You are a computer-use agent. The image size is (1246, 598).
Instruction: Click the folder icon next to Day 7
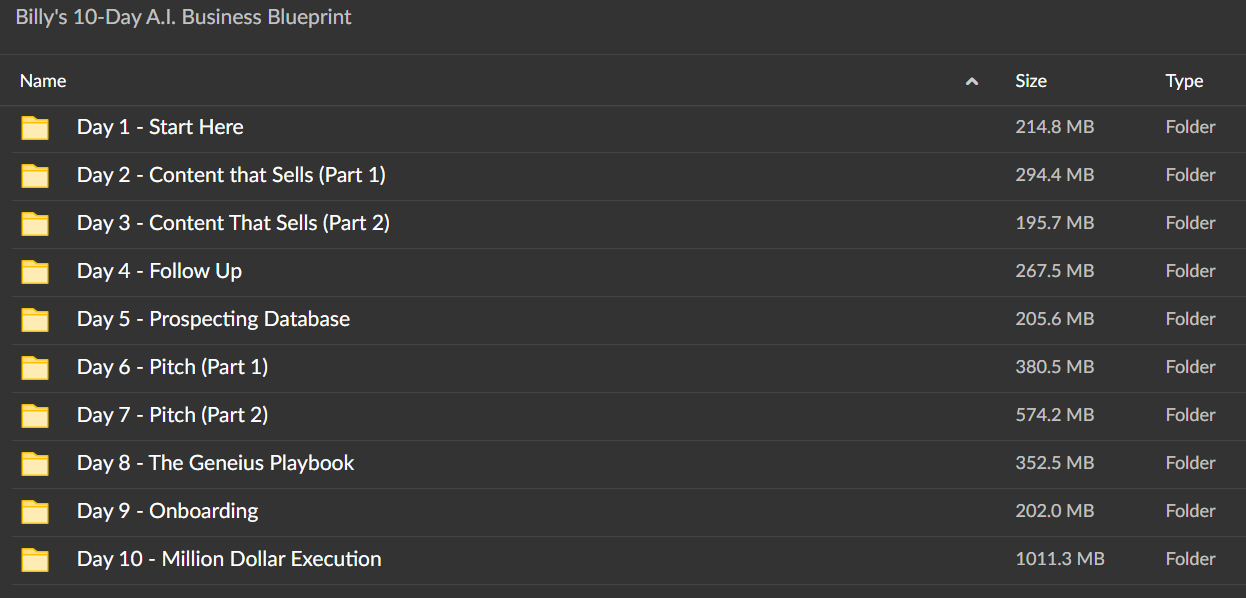coord(35,416)
